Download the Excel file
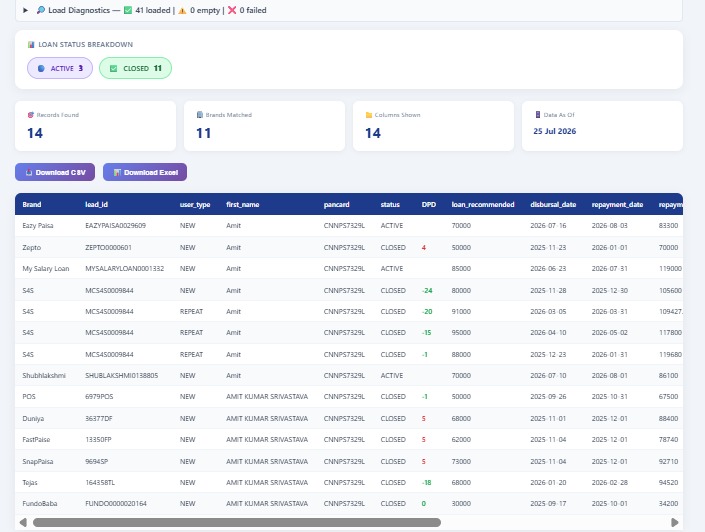Image resolution: width=705 pixels, height=532 pixels. [x=145, y=172]
